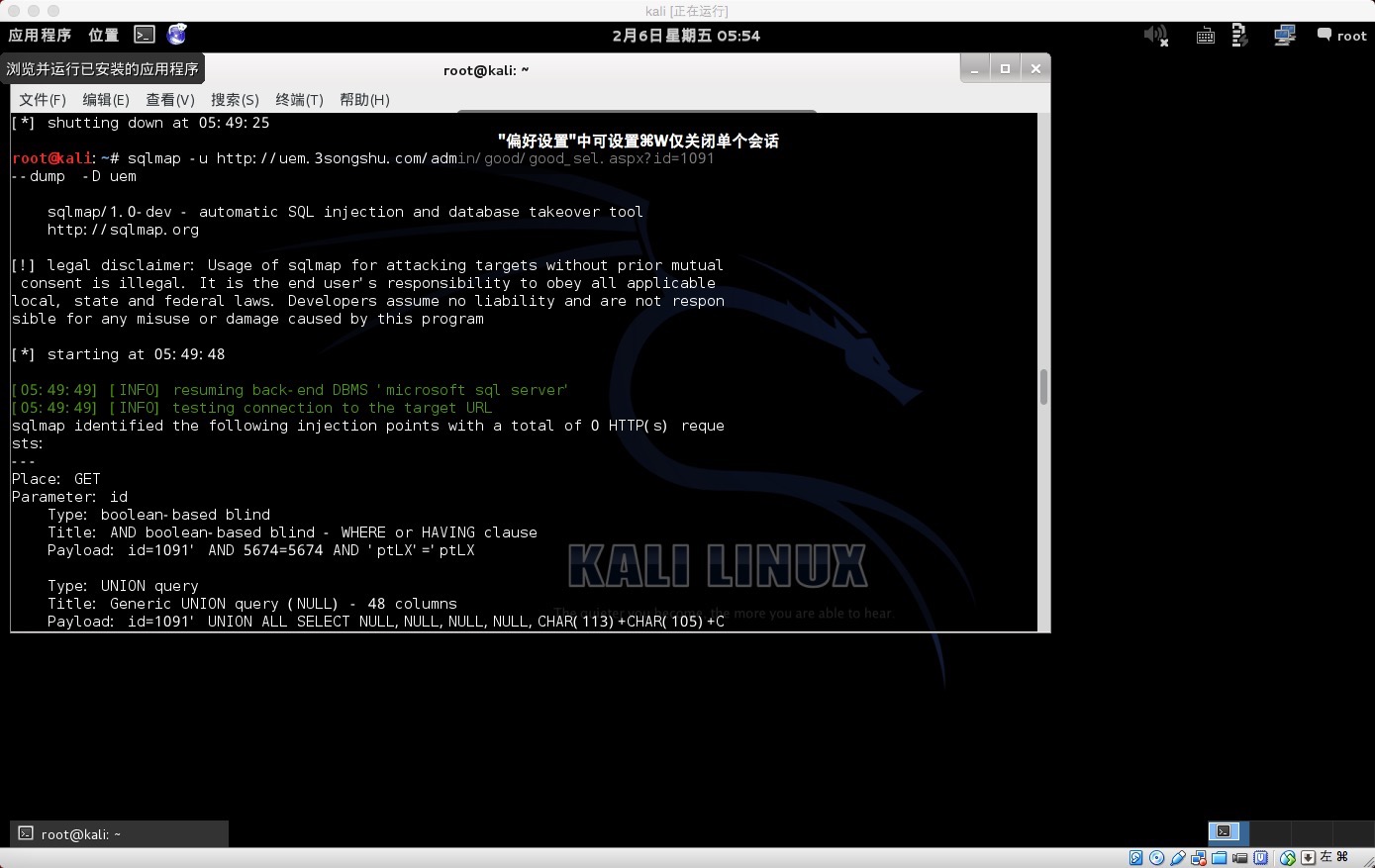The width and height of the screenshot is (1375, 868).
Task: Switch to the active terminal workspace
Action: 1228,832
